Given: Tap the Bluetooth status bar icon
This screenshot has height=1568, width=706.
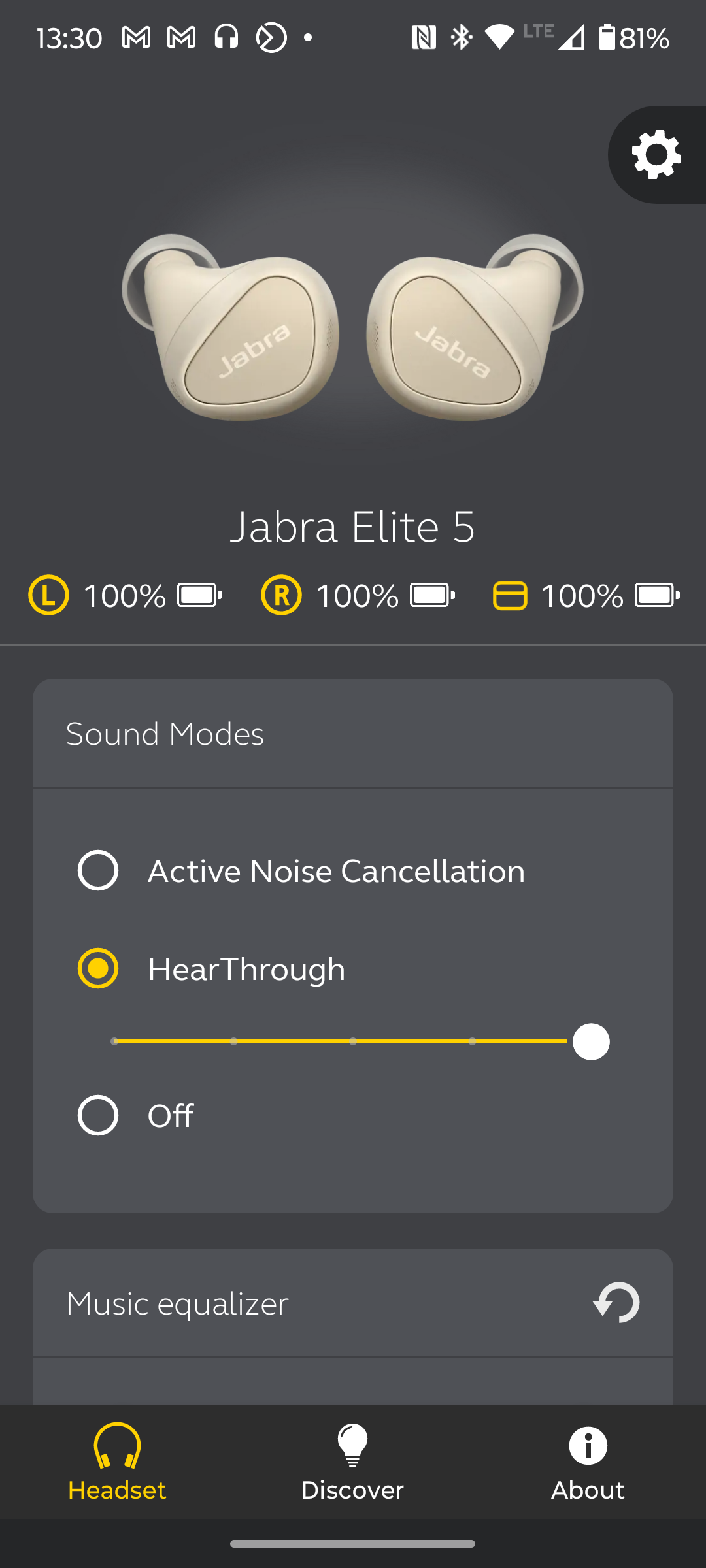Looking at the screenshot, I should [462, 37].
